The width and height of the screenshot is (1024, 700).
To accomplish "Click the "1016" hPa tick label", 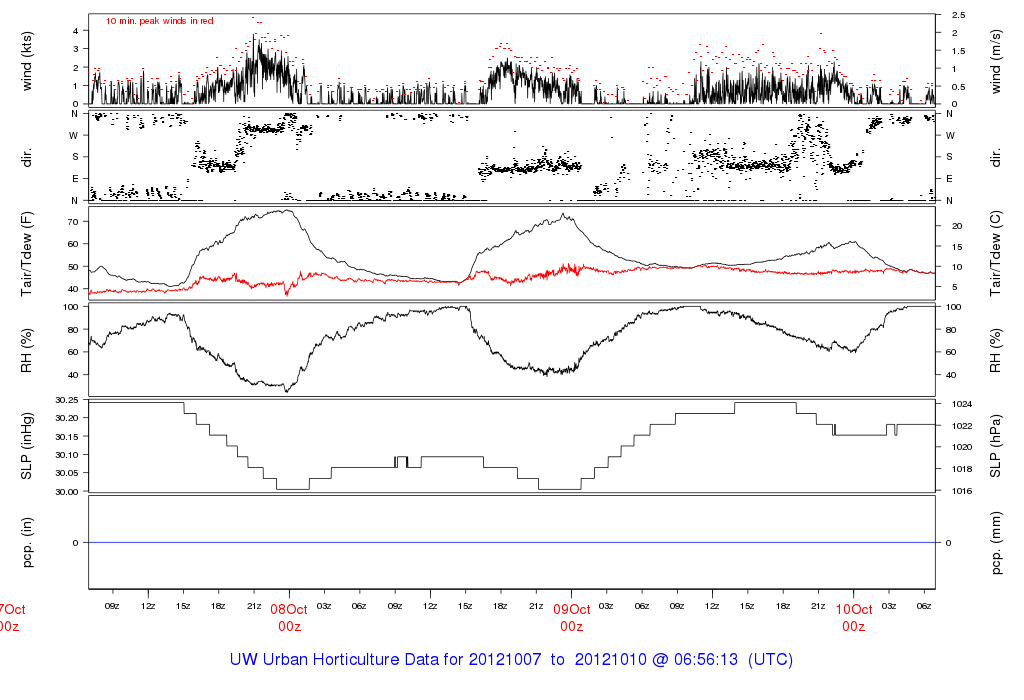I will point(962,491).
